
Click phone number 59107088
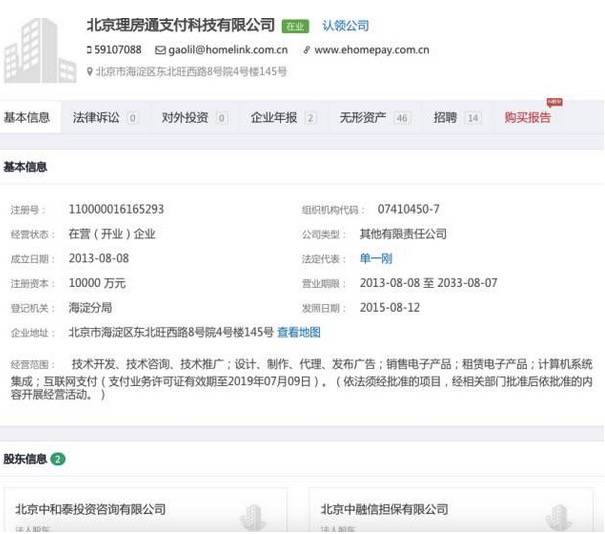tap(118, 50)
